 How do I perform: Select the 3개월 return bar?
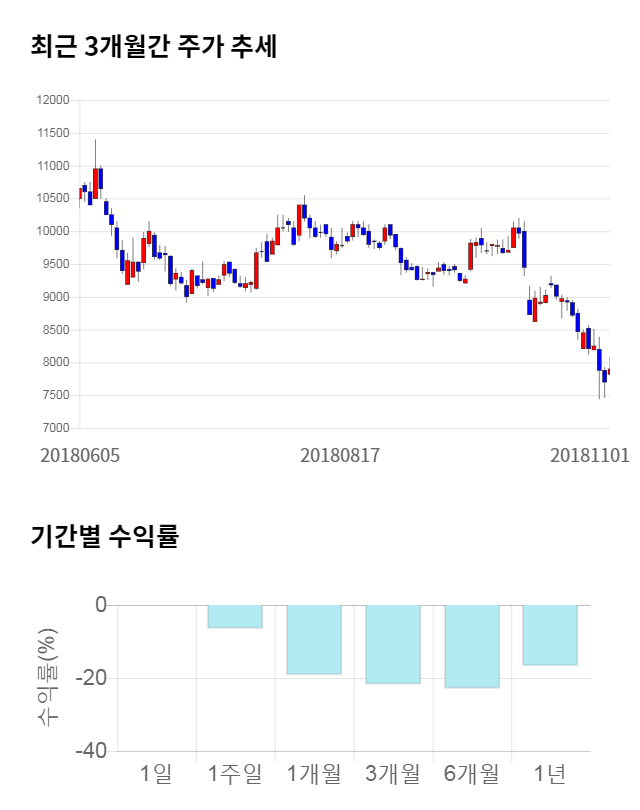pyautogui.click(x=392, y=644)
